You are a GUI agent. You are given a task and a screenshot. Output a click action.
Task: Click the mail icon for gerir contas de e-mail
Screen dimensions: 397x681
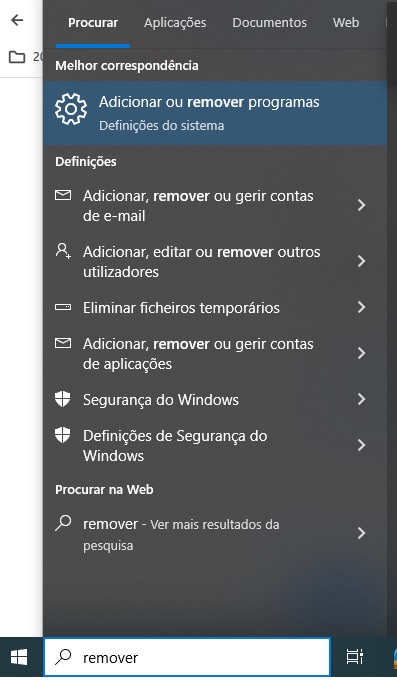point(63,195)
